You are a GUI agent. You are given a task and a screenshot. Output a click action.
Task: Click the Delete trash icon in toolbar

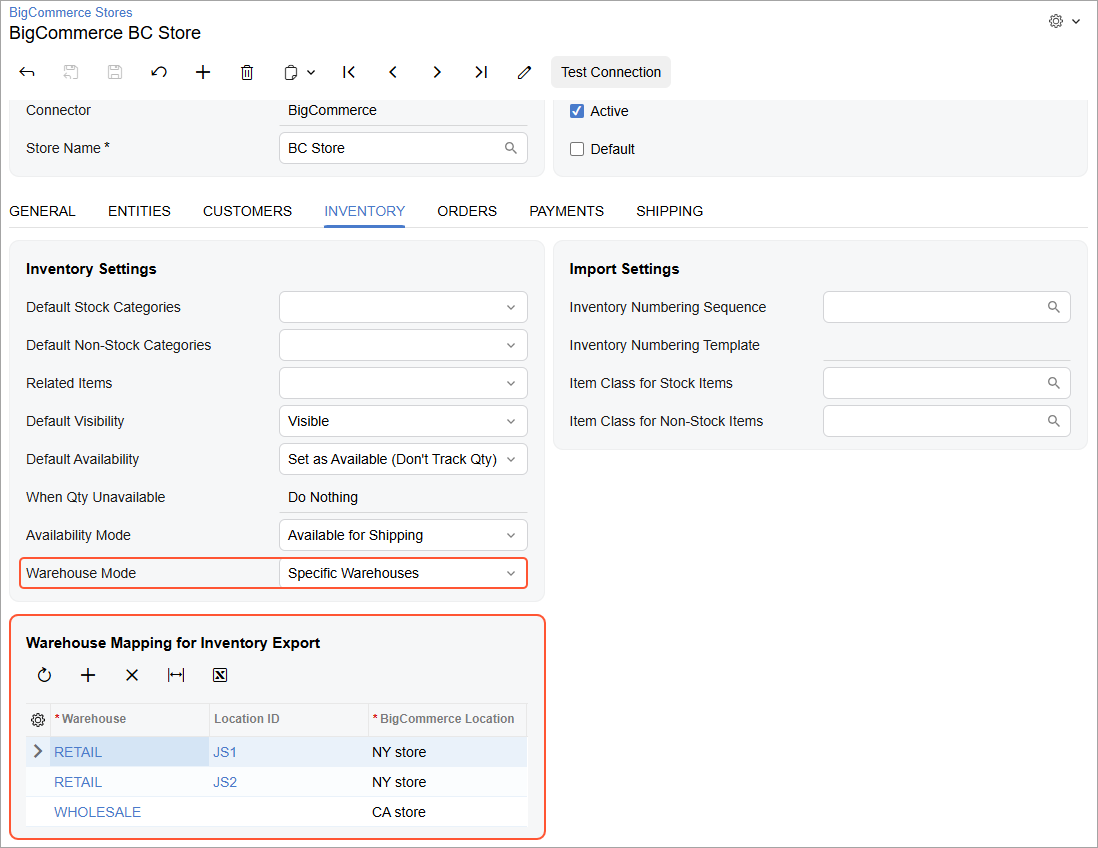pyautogui.click(x=247, y=72)
